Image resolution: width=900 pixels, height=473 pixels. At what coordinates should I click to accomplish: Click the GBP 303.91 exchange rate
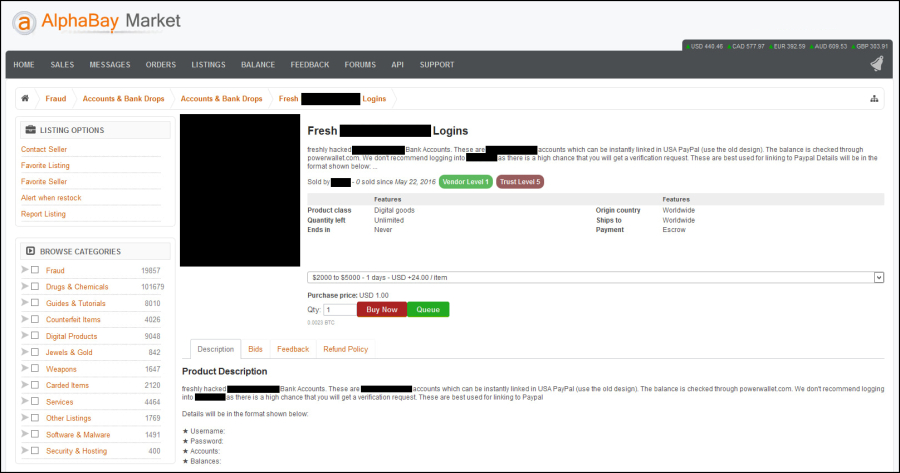(x=870, y=46)
